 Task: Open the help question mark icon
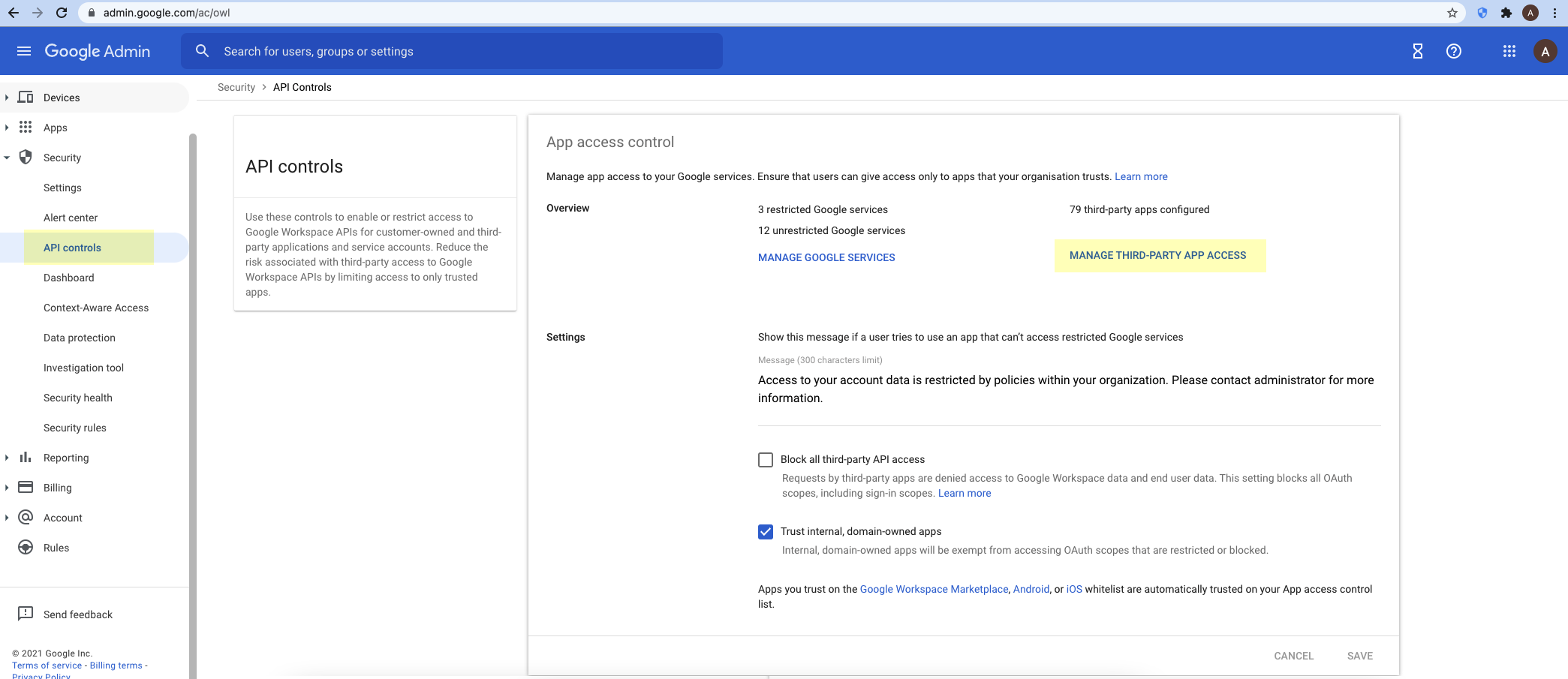(1453, 51)
